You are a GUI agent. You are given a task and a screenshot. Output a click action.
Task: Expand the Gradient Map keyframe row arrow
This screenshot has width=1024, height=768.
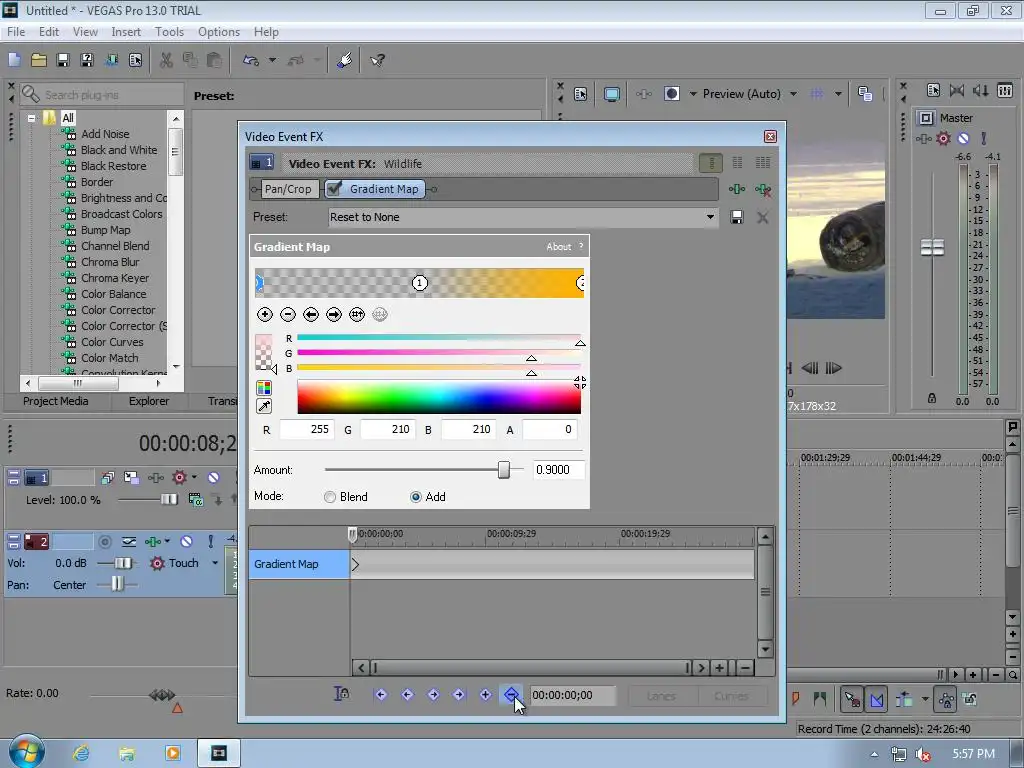[x=355, y=564]
